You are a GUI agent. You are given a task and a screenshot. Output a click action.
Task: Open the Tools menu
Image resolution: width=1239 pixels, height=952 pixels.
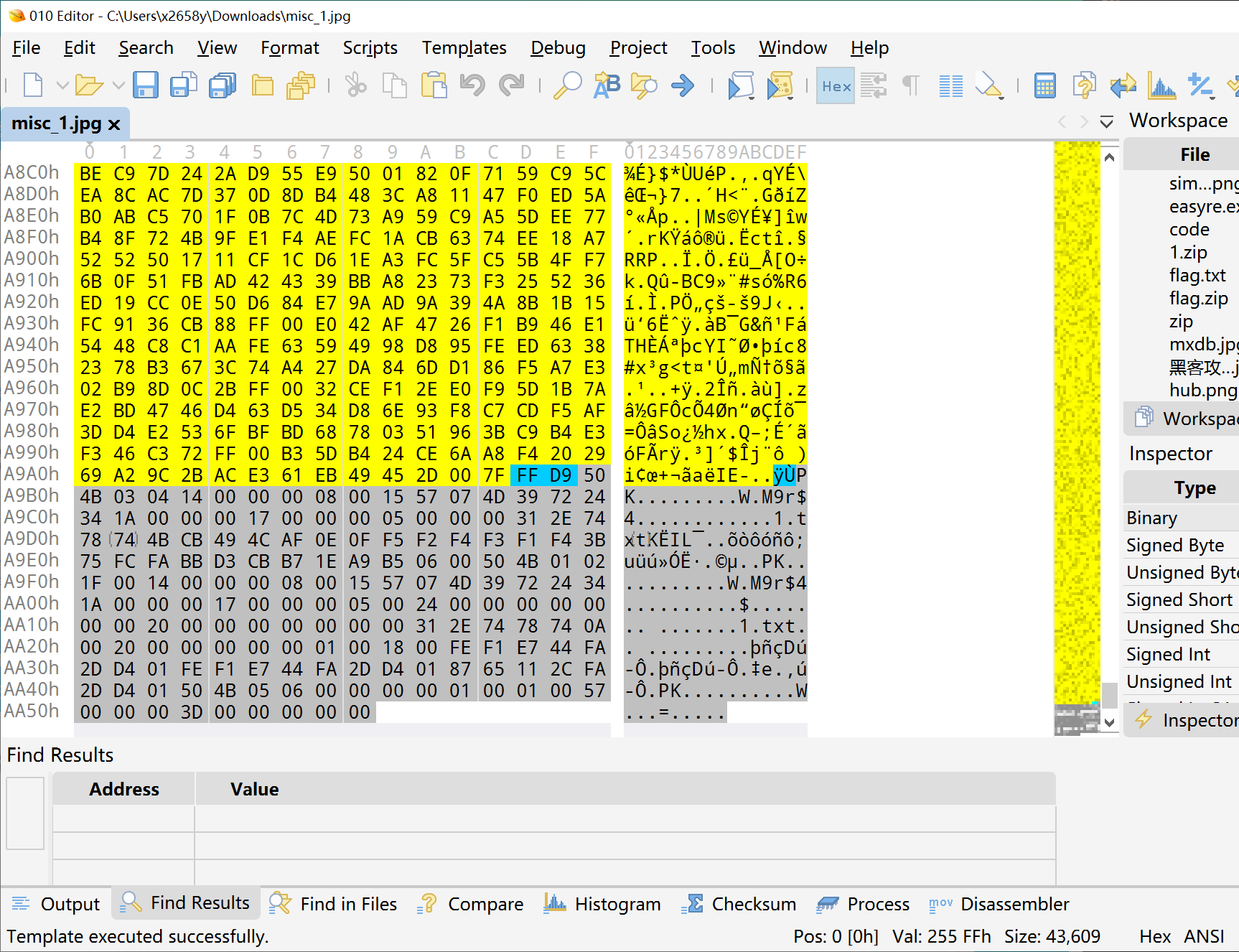[713, 47]
